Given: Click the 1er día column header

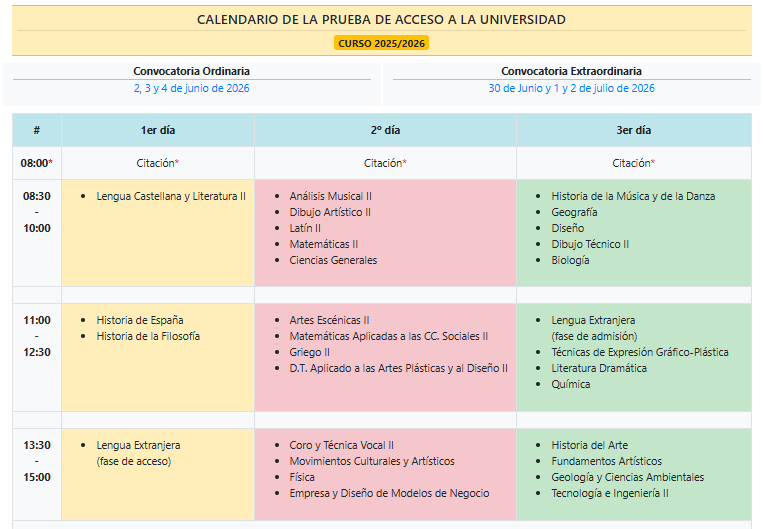Looking at the screenshot, I should (158, 130).
